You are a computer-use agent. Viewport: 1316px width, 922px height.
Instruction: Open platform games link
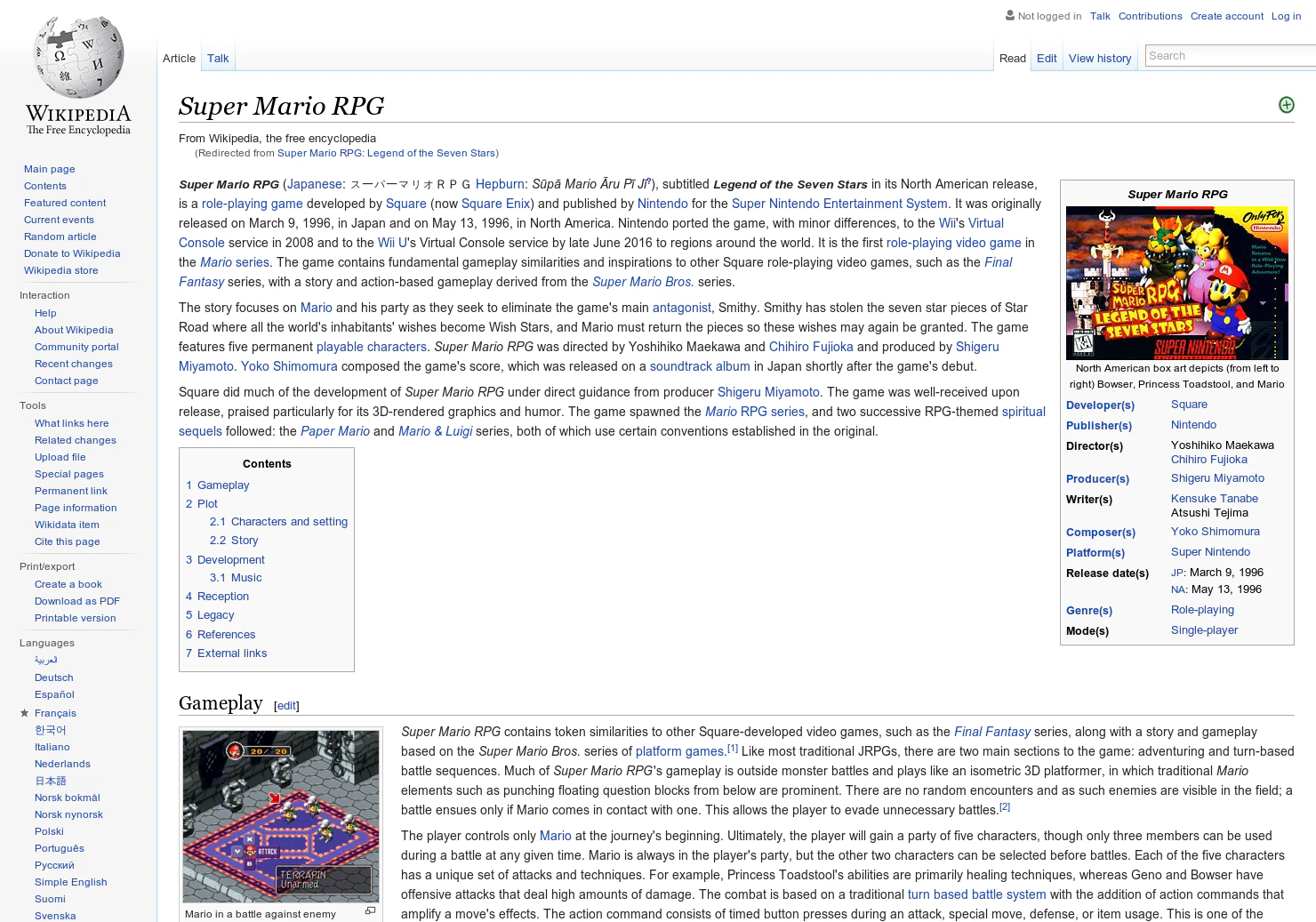point(679,751)
